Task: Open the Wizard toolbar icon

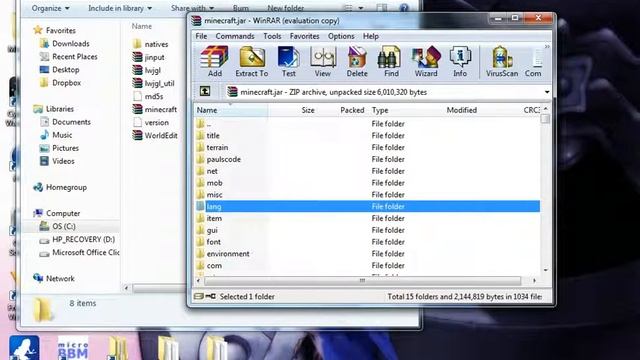Action: click(x=426, y=61)
